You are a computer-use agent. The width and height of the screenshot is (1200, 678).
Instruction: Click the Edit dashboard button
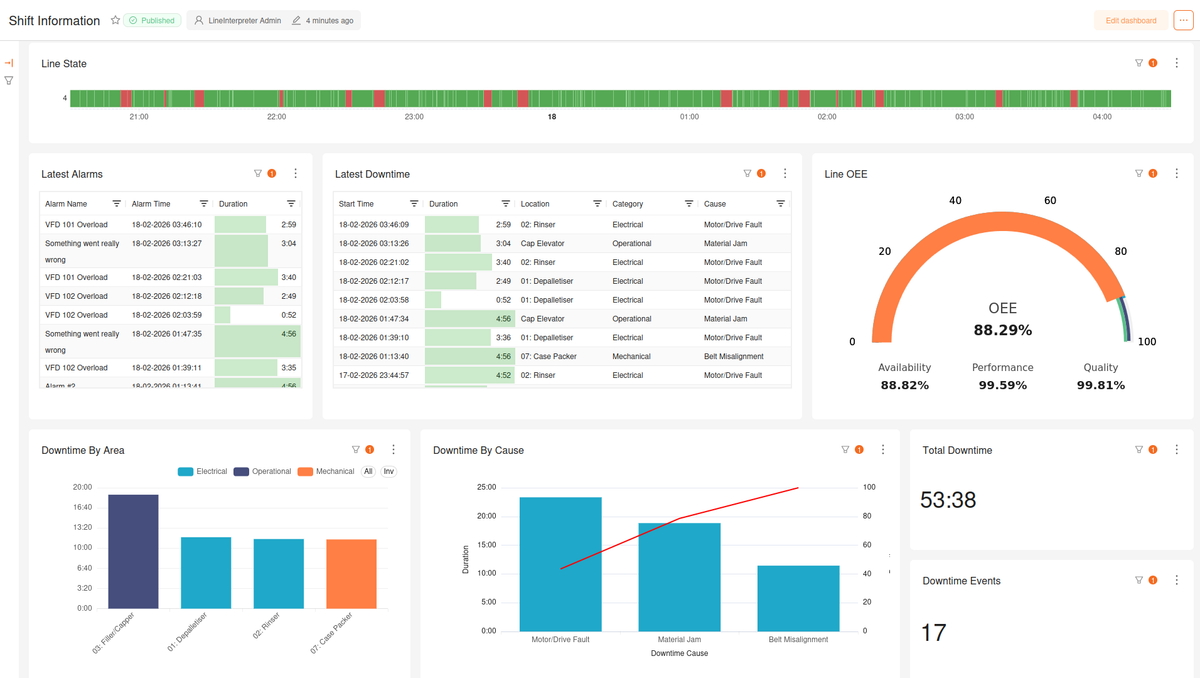pyautogui.click(x=1130, y=19)
